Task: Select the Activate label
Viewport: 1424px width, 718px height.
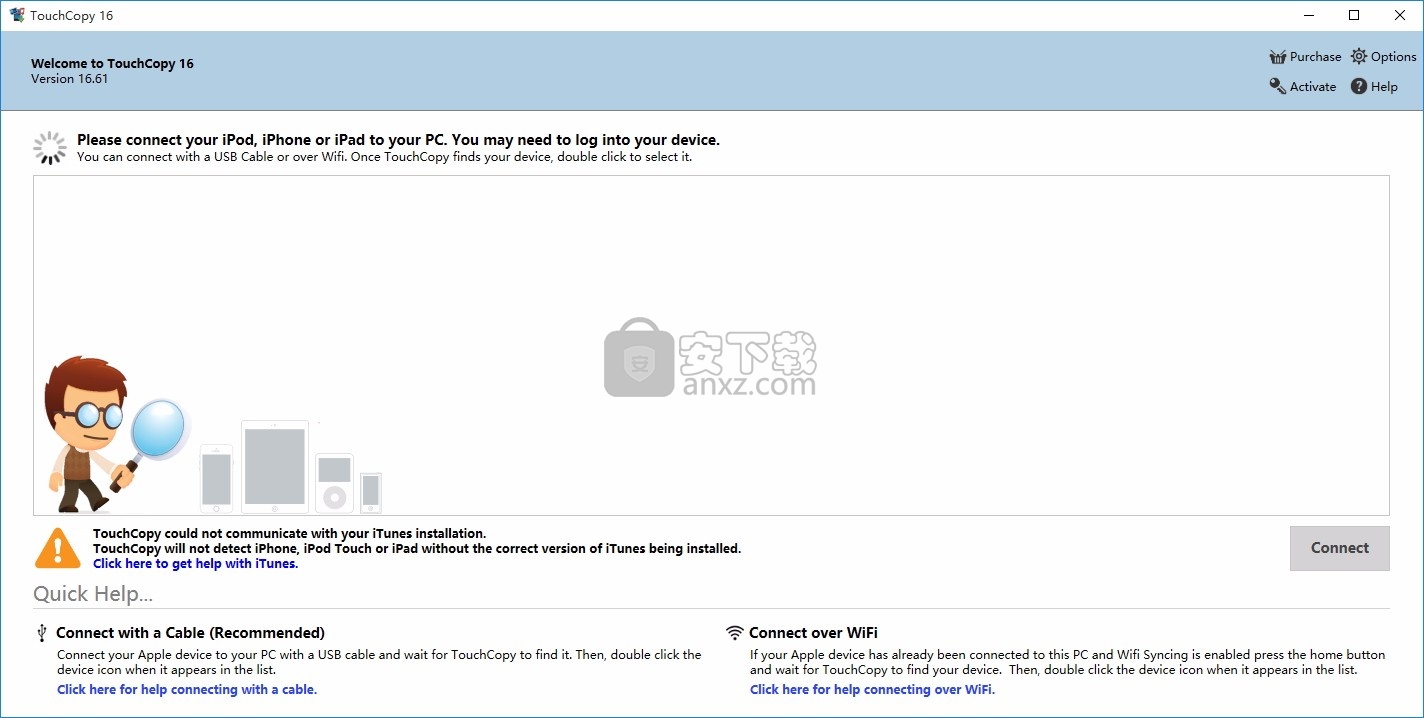Action: point(1313,87)
